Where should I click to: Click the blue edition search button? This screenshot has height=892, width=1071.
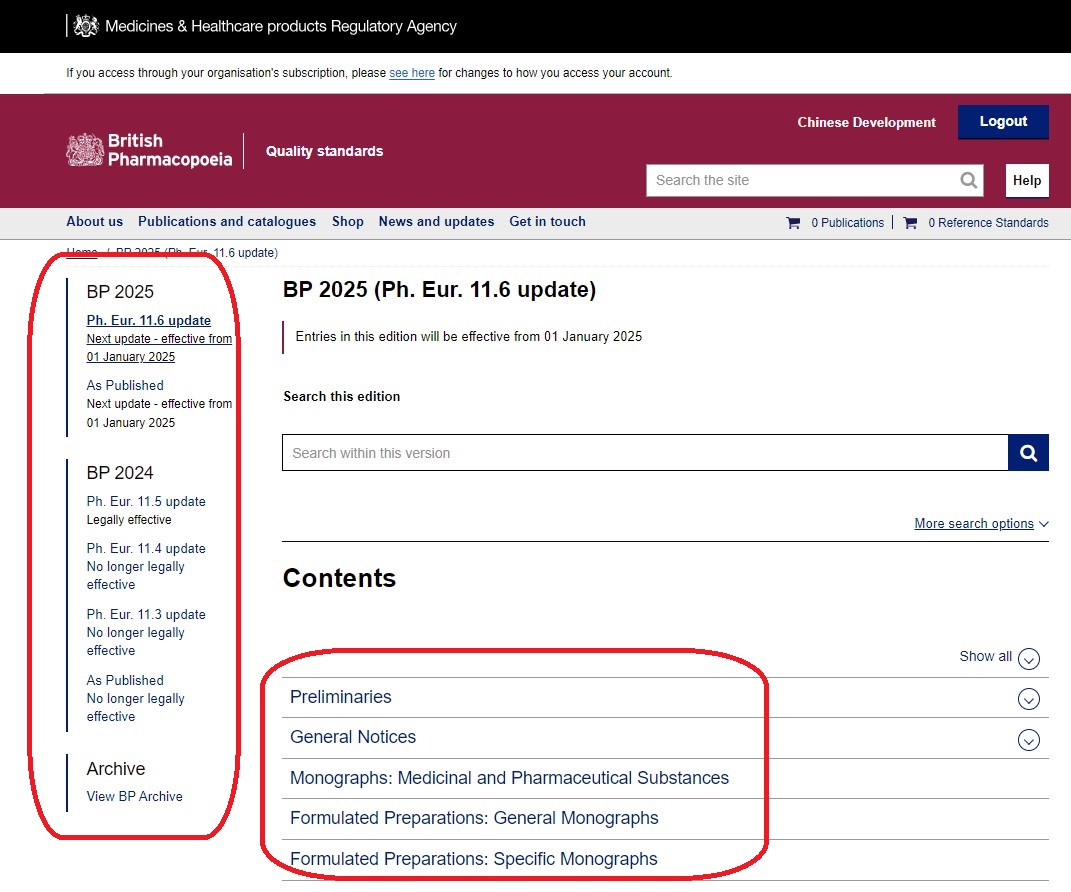pyautogui.click(x=1028, y=452)
